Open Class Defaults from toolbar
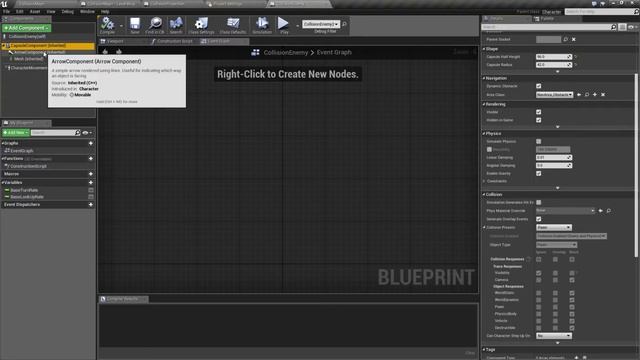Viewport: 640px width, 360px height. click(x=233, y=24)
